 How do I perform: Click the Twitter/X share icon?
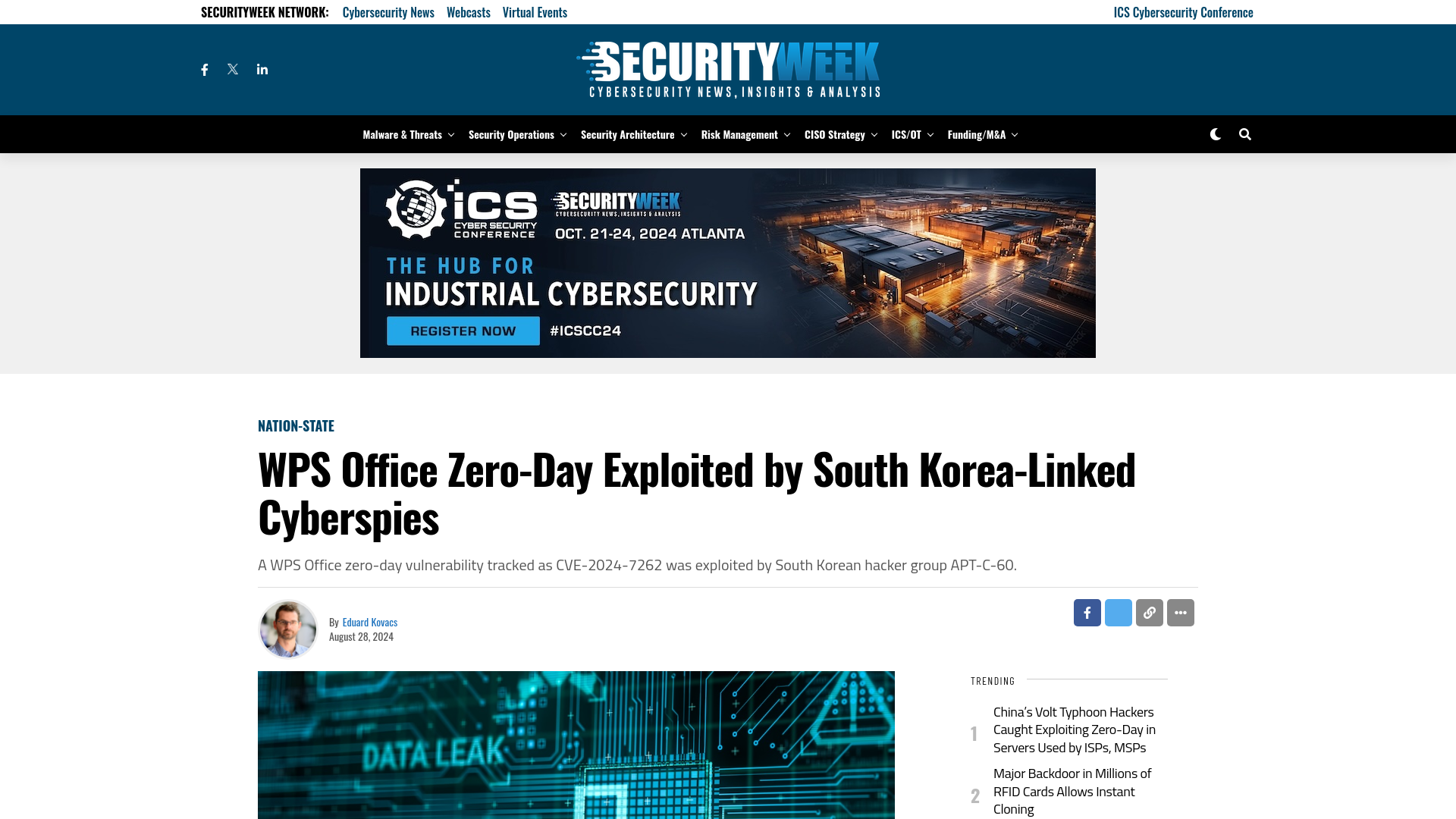(1118, 612)
